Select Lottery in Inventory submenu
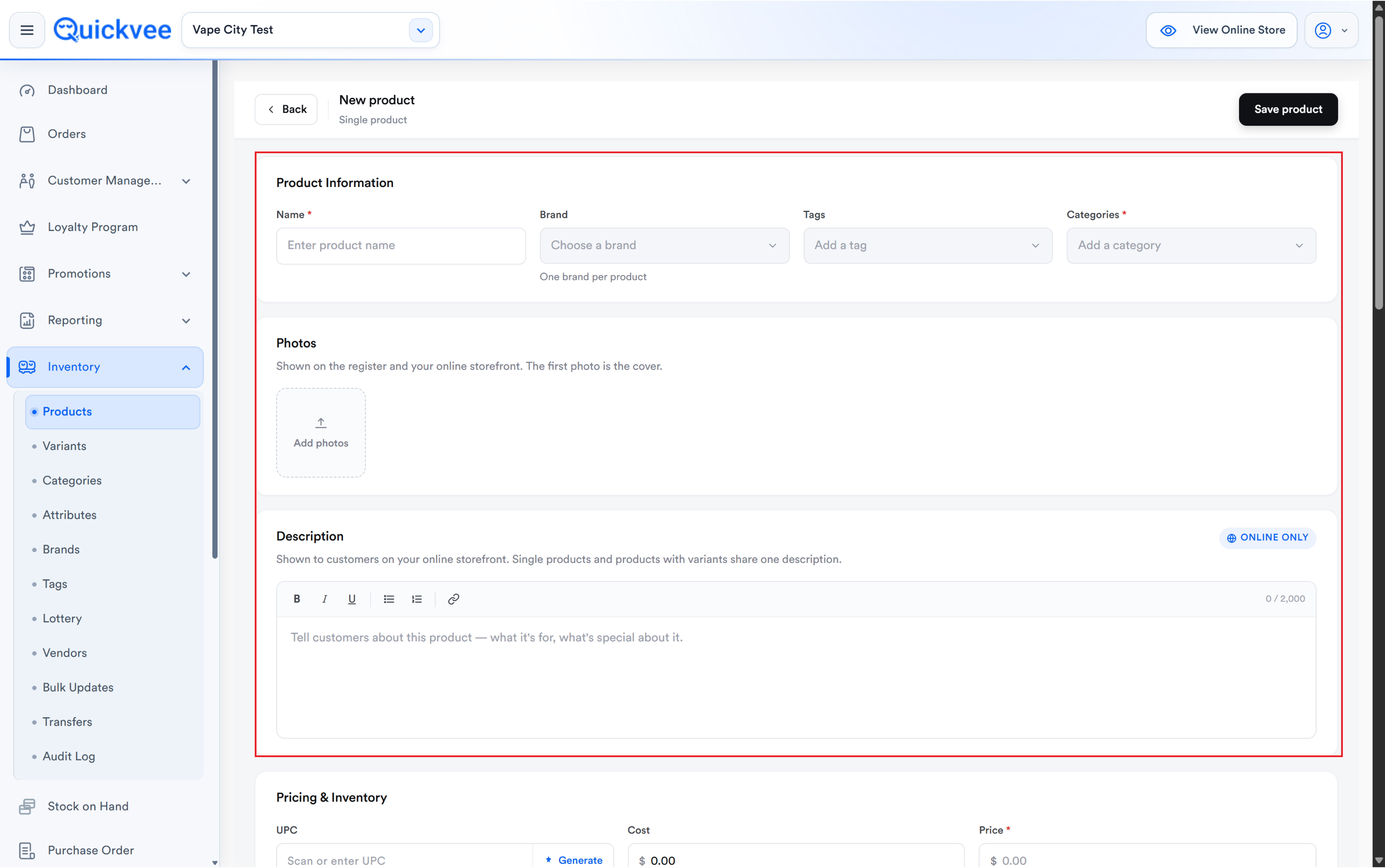This screenshot has width=1385, height=868. coord(113,618)
